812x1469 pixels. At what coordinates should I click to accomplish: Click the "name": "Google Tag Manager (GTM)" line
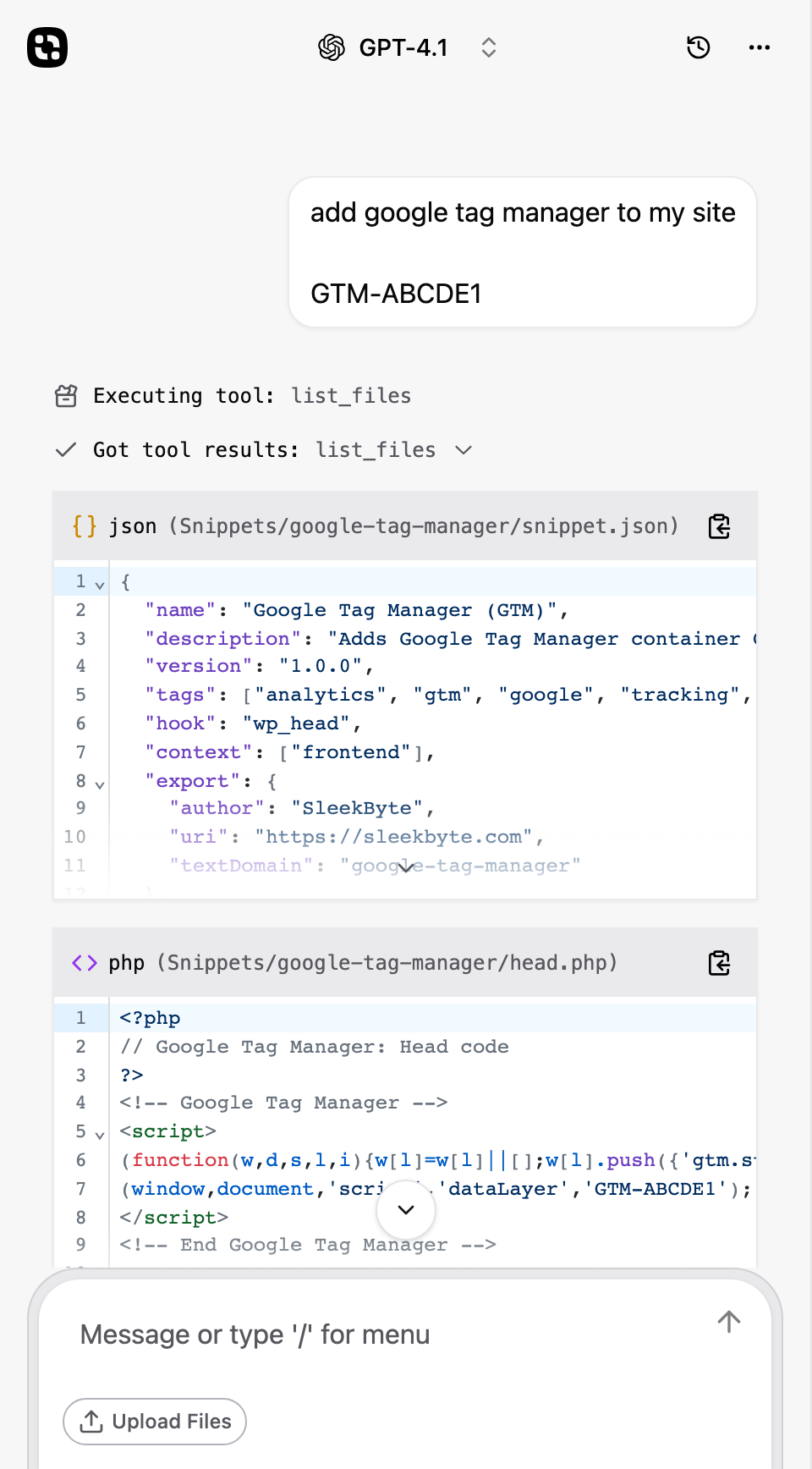[356, 611]
